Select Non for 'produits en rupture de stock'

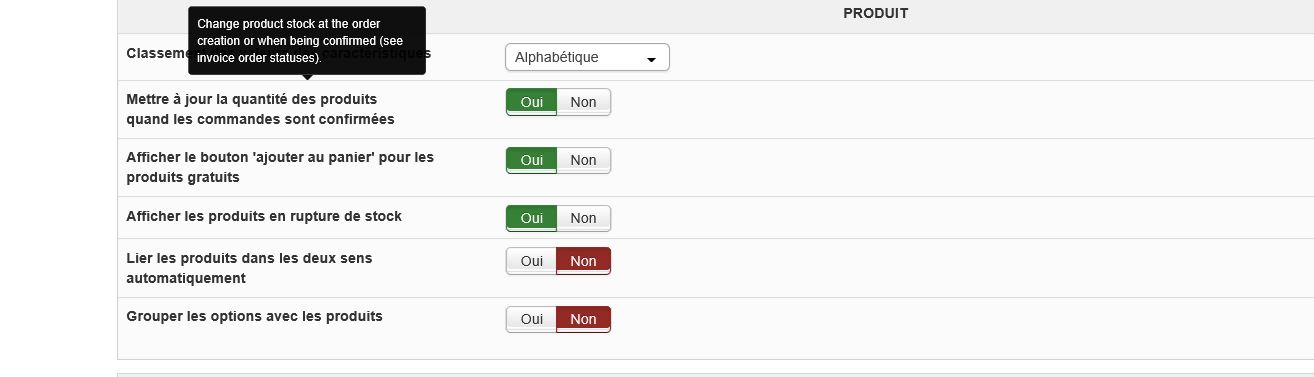pyautogui.click(x=583, y=218)
